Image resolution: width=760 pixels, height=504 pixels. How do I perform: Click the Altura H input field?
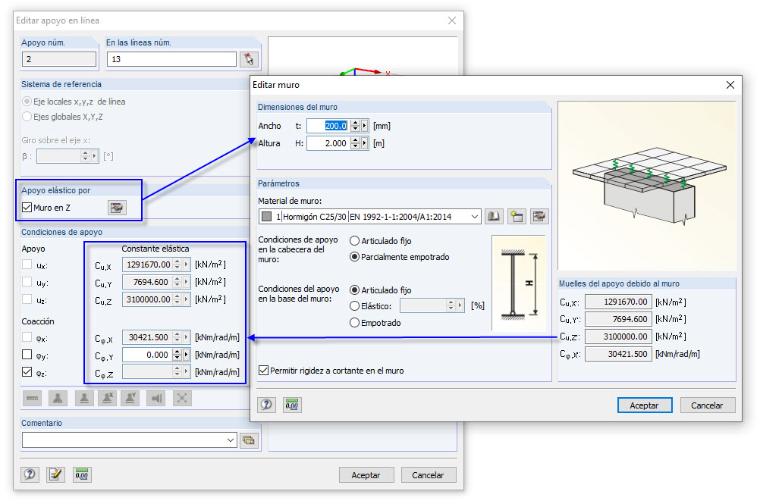(x=329, y=143)
